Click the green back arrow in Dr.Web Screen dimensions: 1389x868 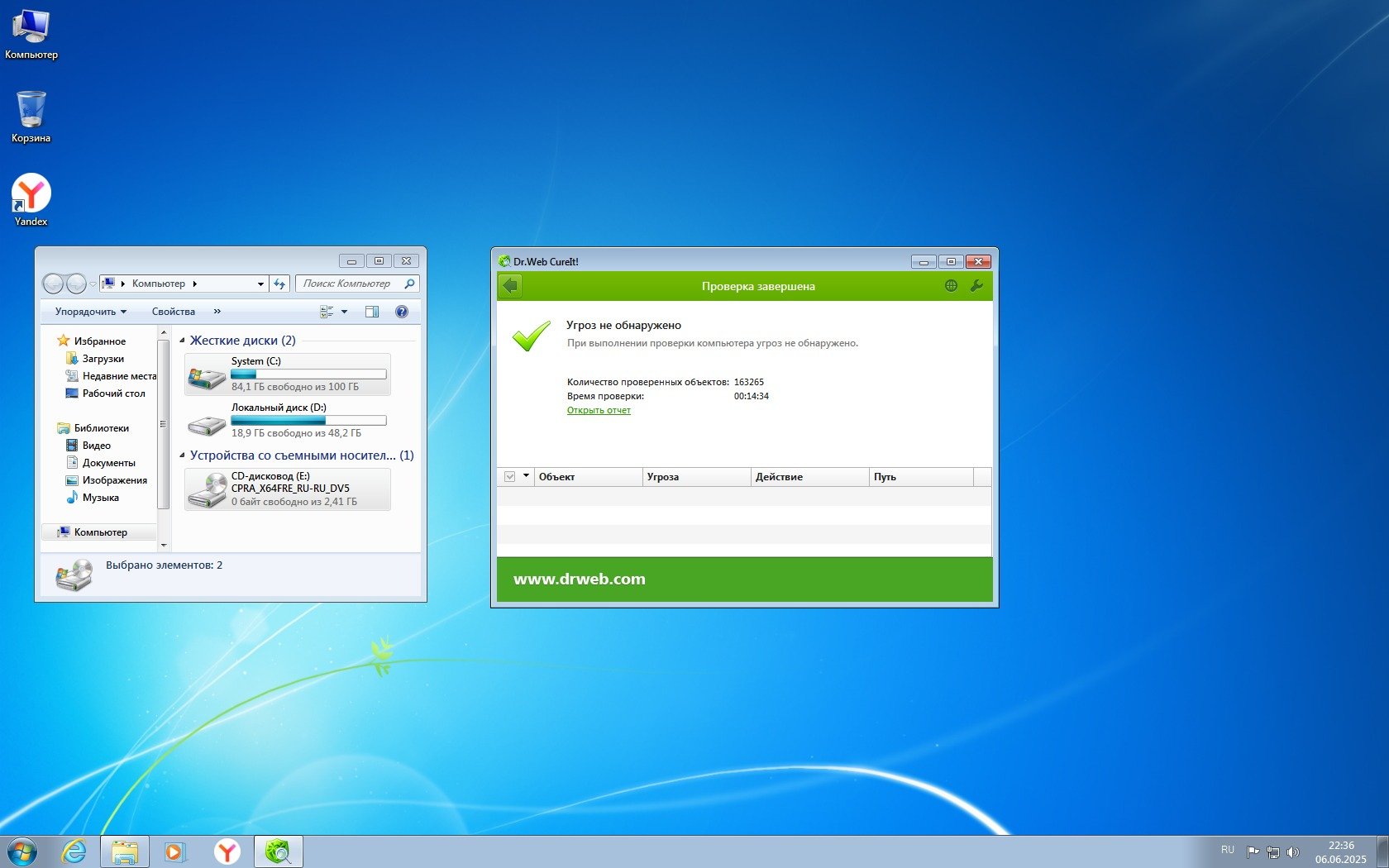[511, 286]
